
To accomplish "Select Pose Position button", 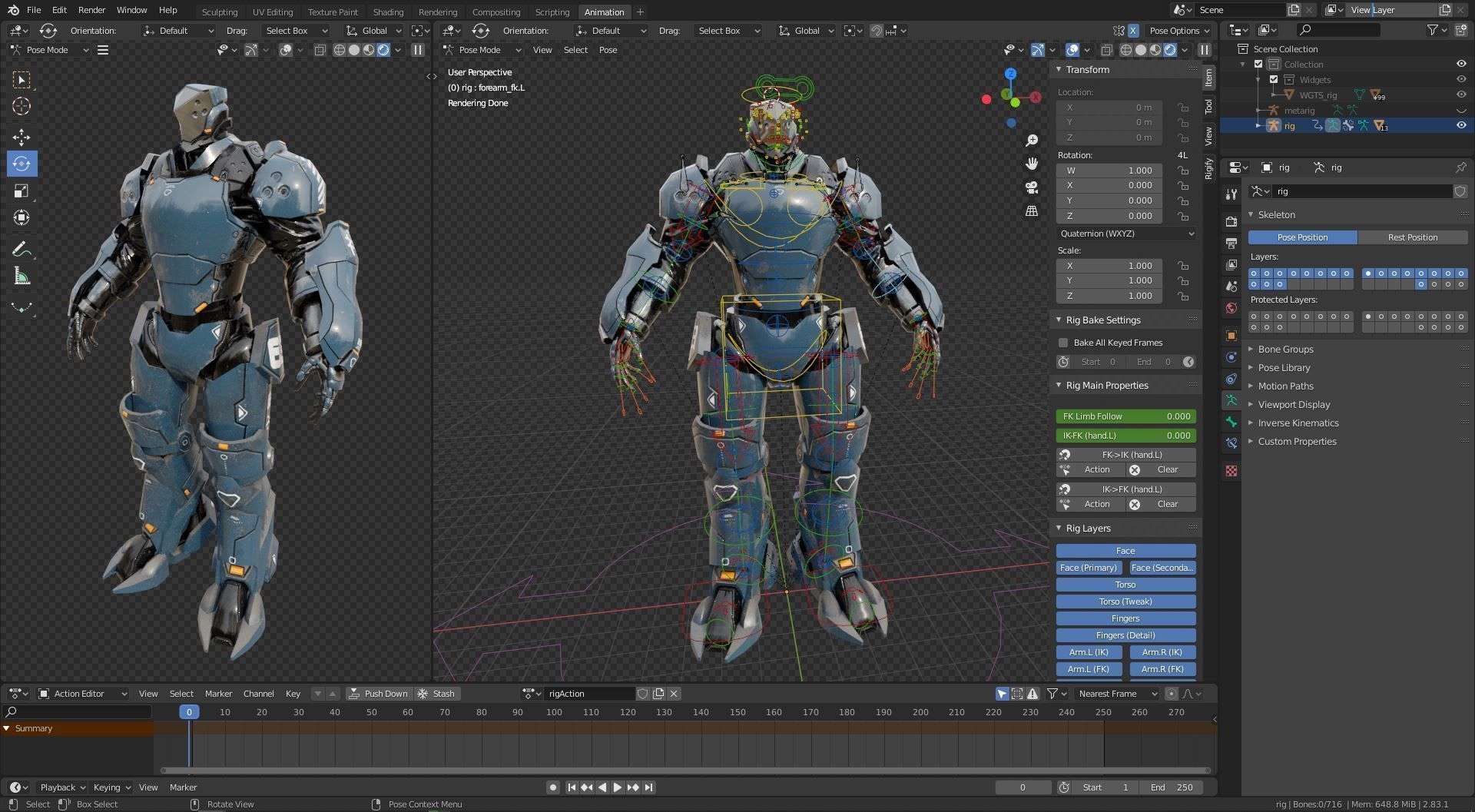I will (1302, 237).
